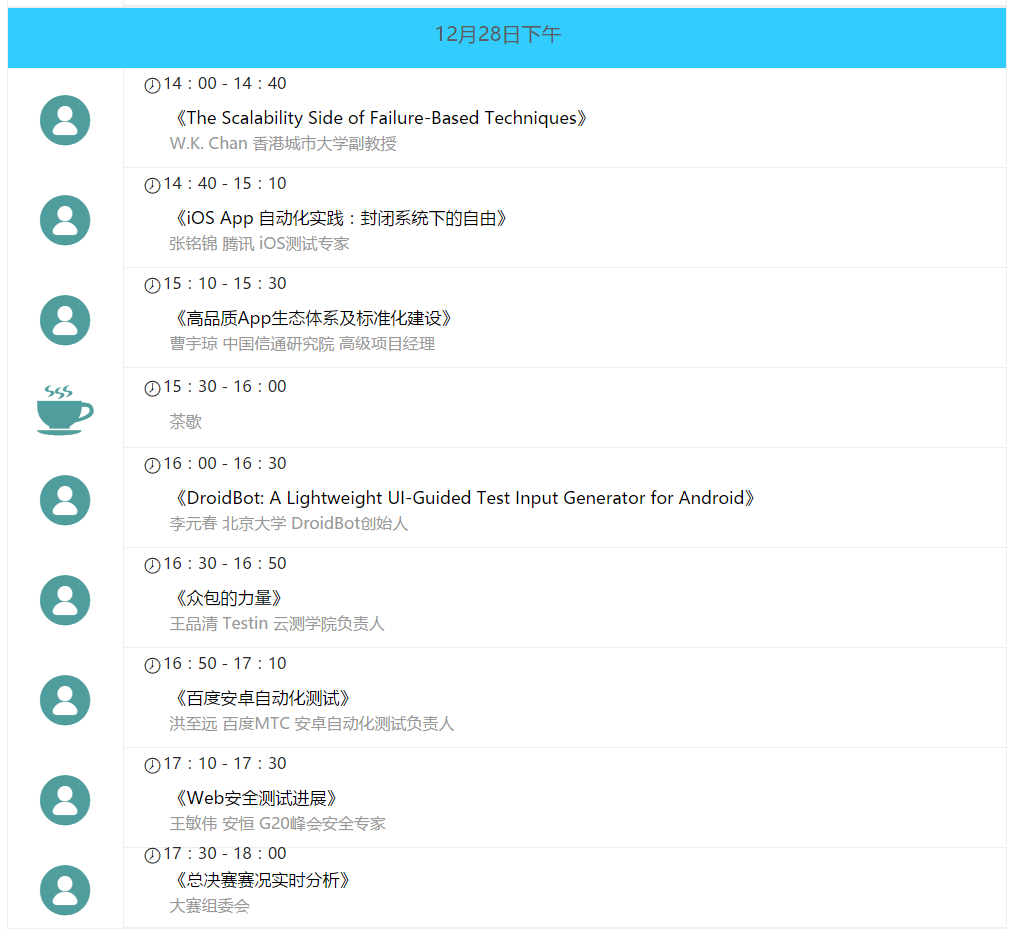Click the clock icon at 15:10 - 15:30
Screen dimensions: 1026x937
(x=152, y=285)
